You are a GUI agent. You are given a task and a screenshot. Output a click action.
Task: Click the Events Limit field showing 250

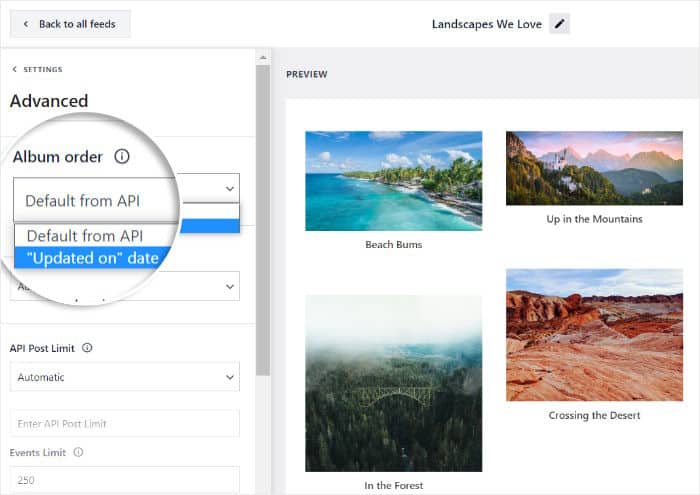(125, 480)
